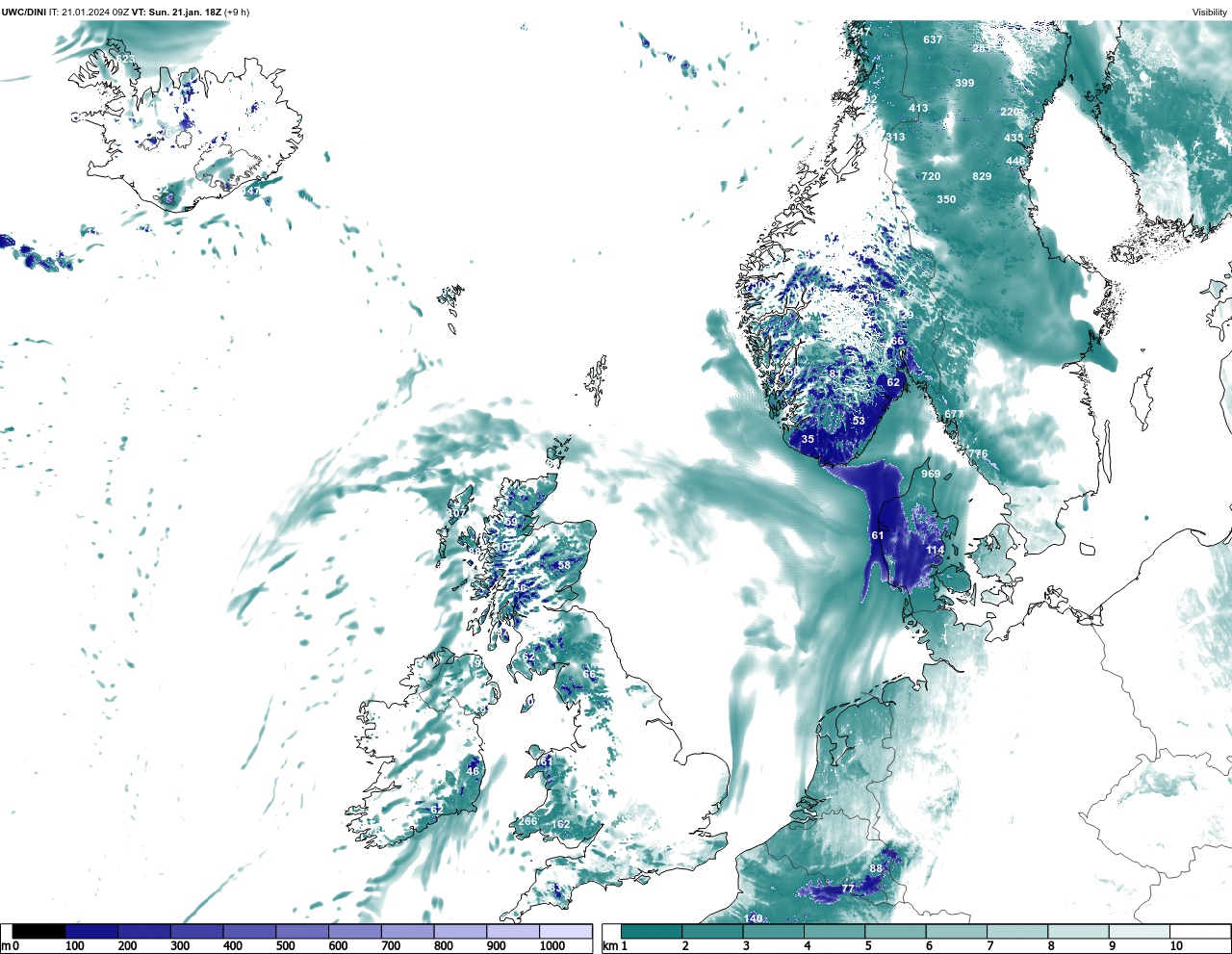Click the 500 label on the meter legend
The image size is (1232, 954).
click(285, 946)
